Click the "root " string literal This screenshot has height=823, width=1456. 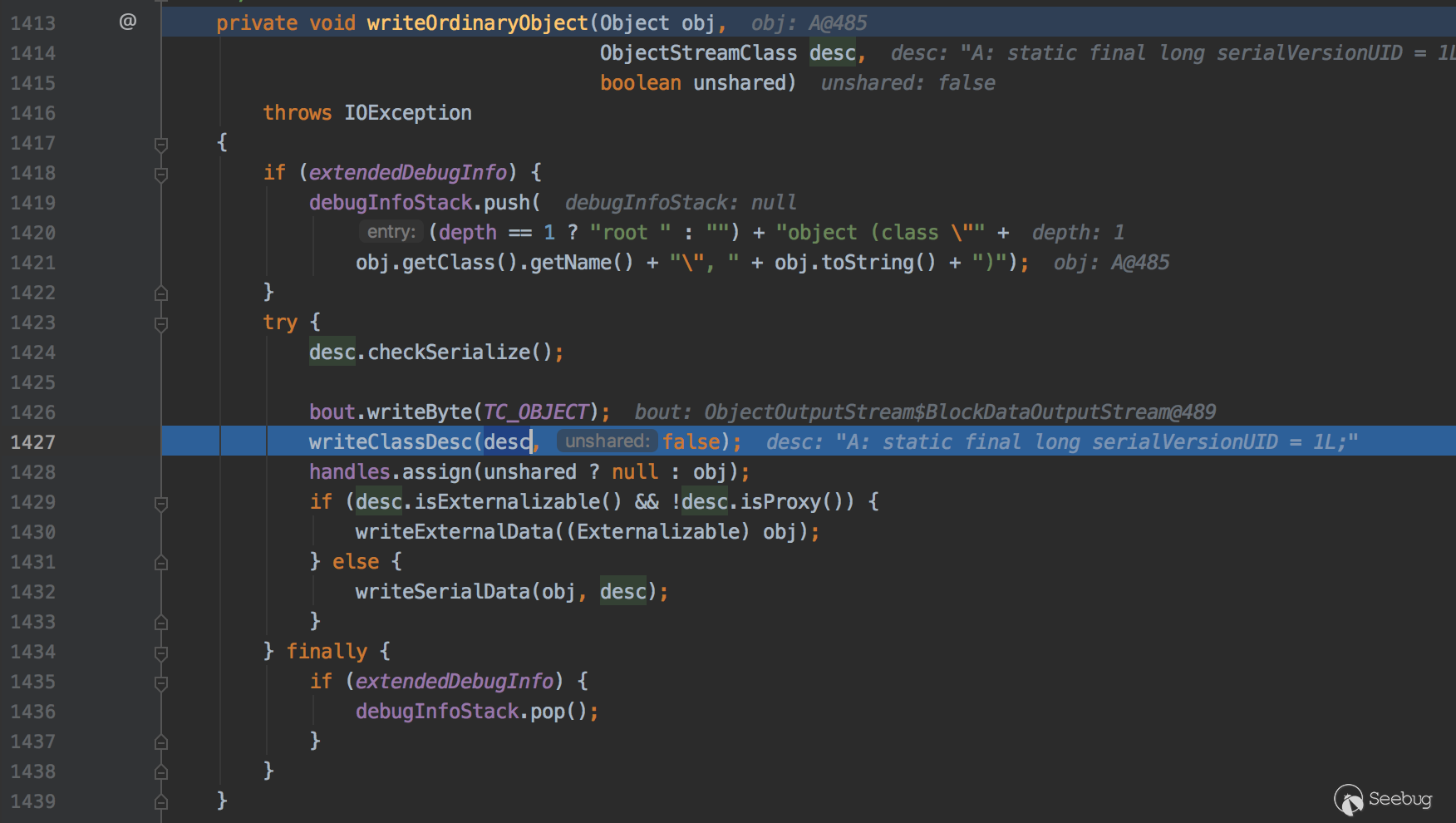click(x=631, y=232)
